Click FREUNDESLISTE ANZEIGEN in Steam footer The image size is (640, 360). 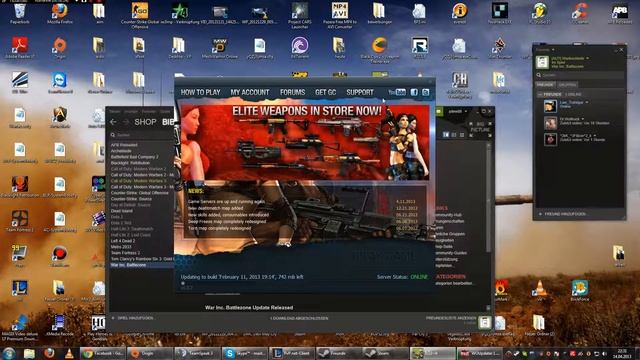coord(451,318)
